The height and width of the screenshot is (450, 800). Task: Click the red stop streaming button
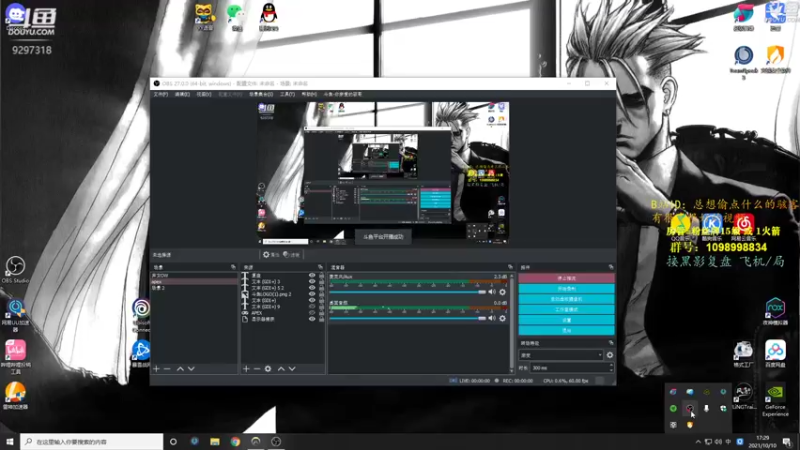[x=566, y=278]
